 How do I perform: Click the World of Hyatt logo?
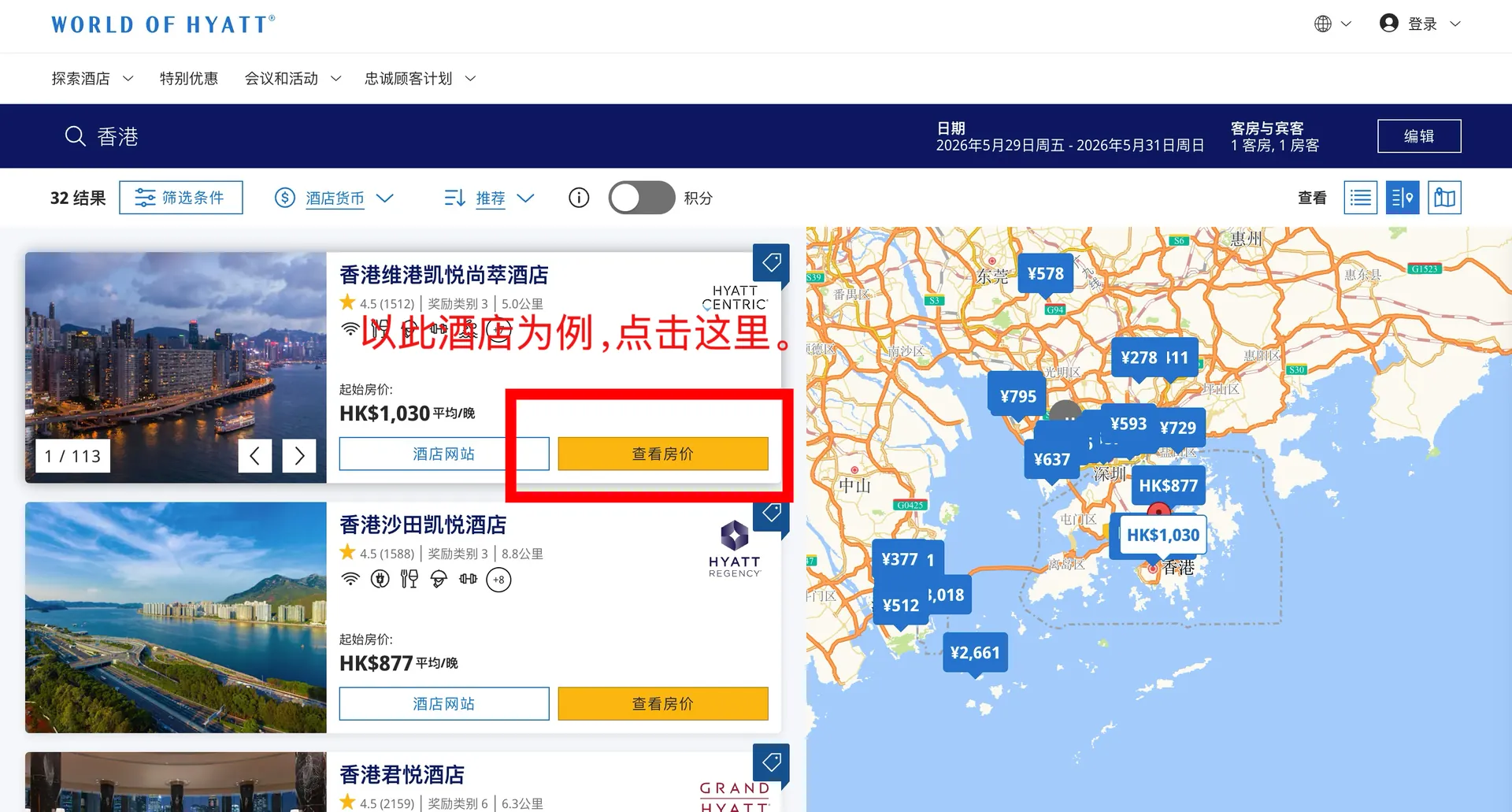pyautogui.click(x=163, y=24)
